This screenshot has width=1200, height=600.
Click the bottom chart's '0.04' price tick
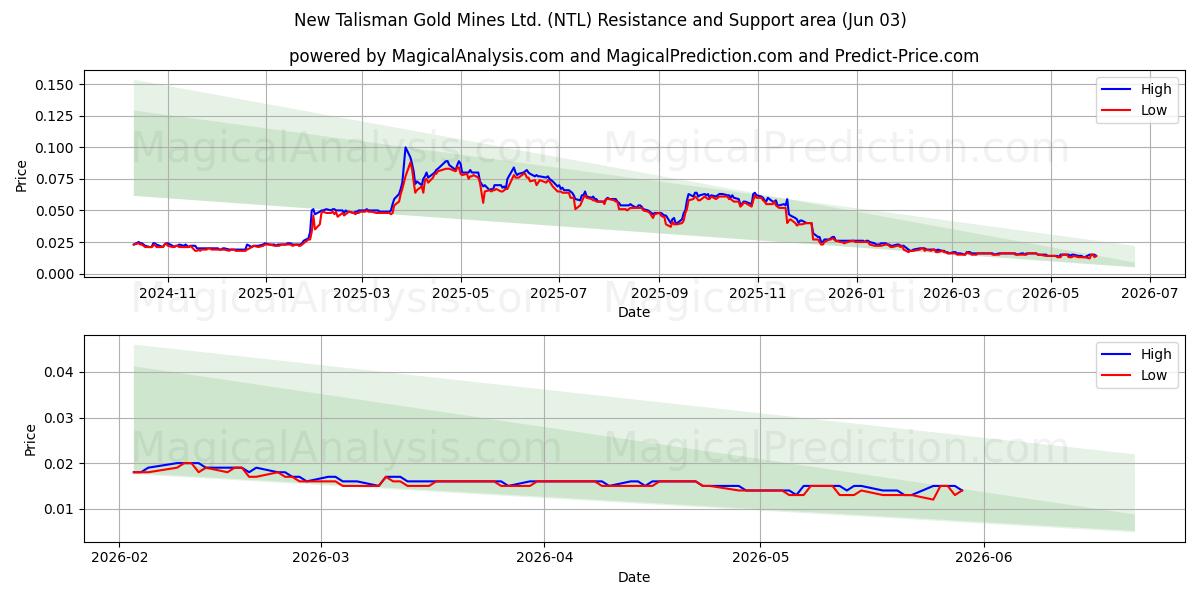click(x=59, y=372)
